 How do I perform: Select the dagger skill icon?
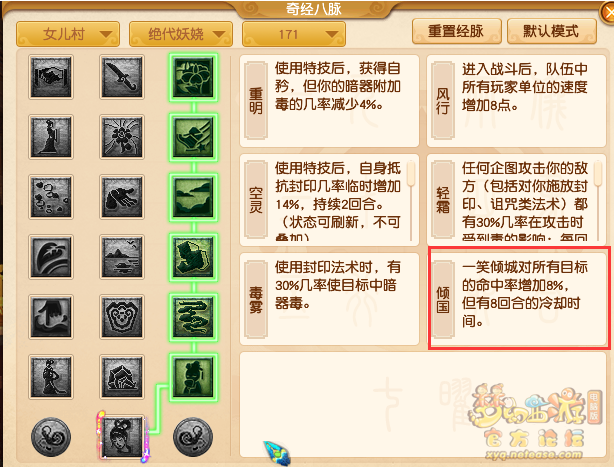pyautogui.click(x=122, y=77)
